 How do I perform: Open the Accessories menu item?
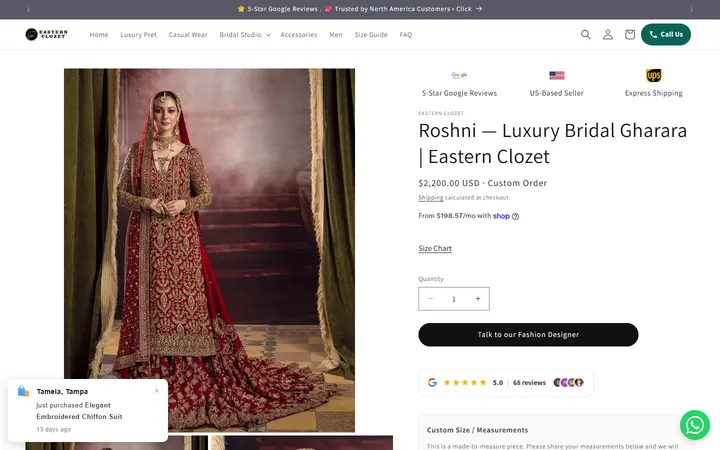click(298, 34)
